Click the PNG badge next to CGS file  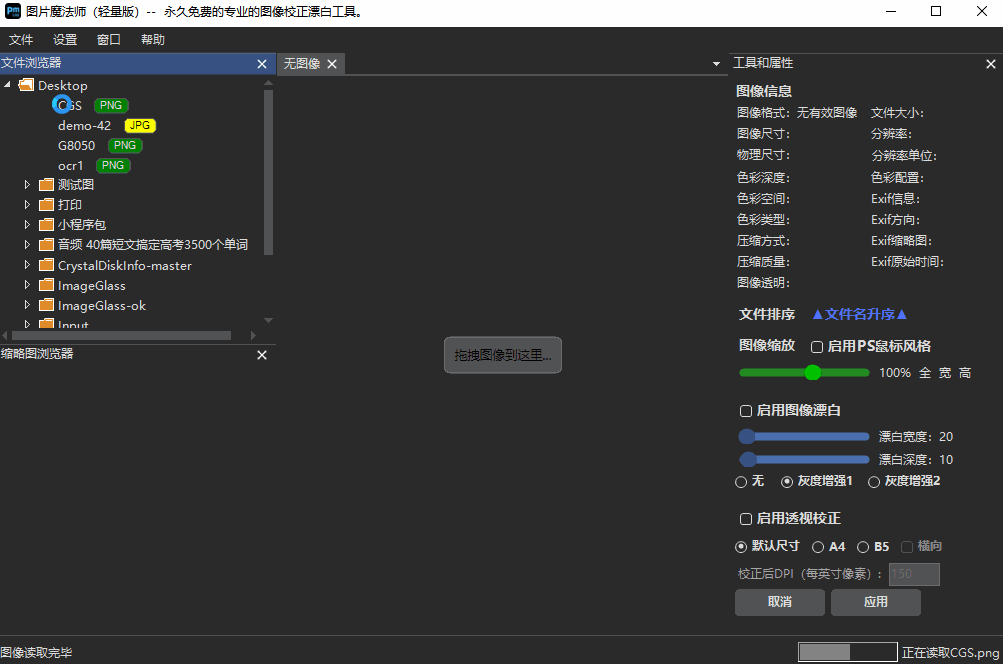110,105
